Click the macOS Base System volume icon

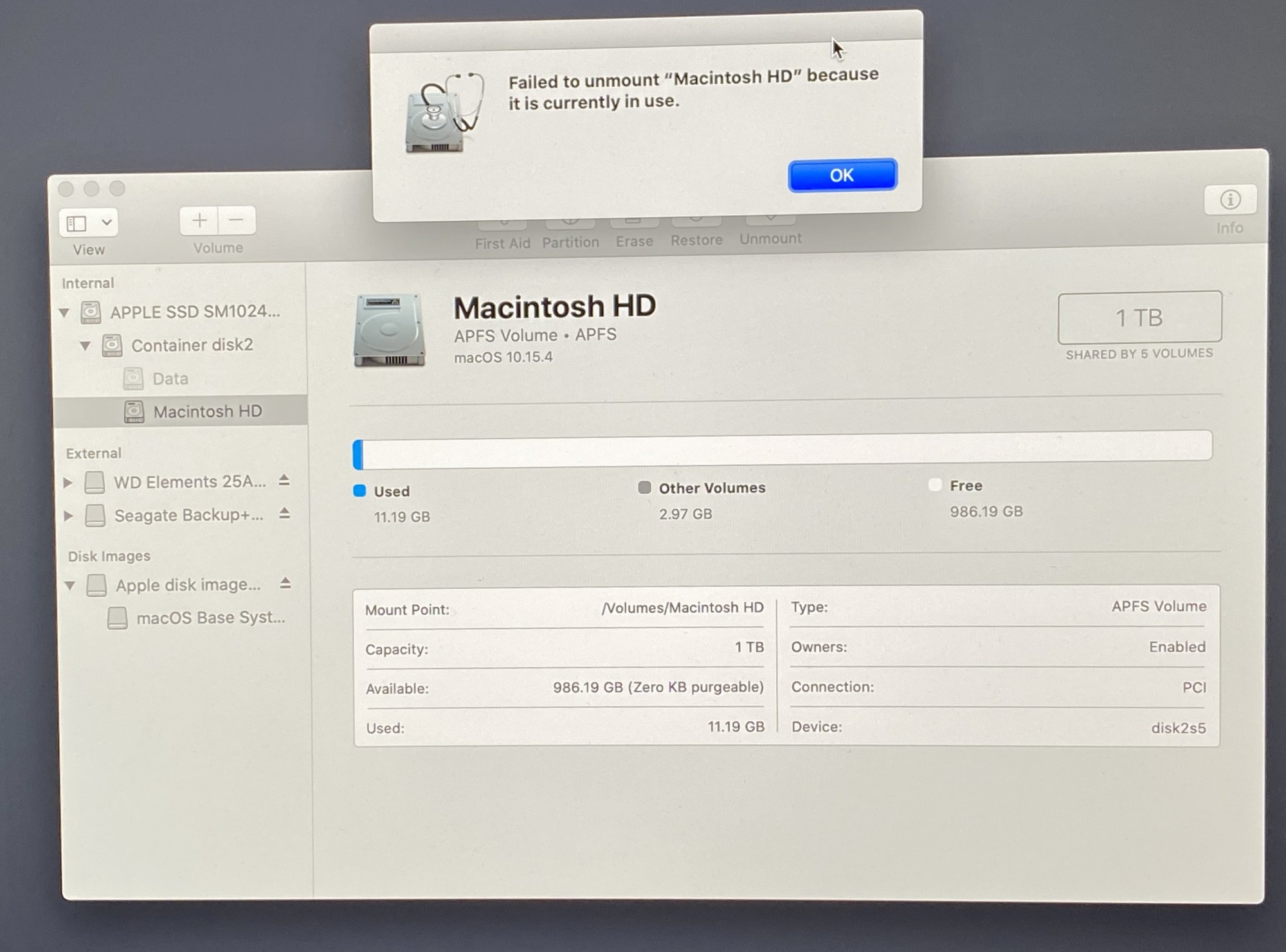(x=117, y=618)
